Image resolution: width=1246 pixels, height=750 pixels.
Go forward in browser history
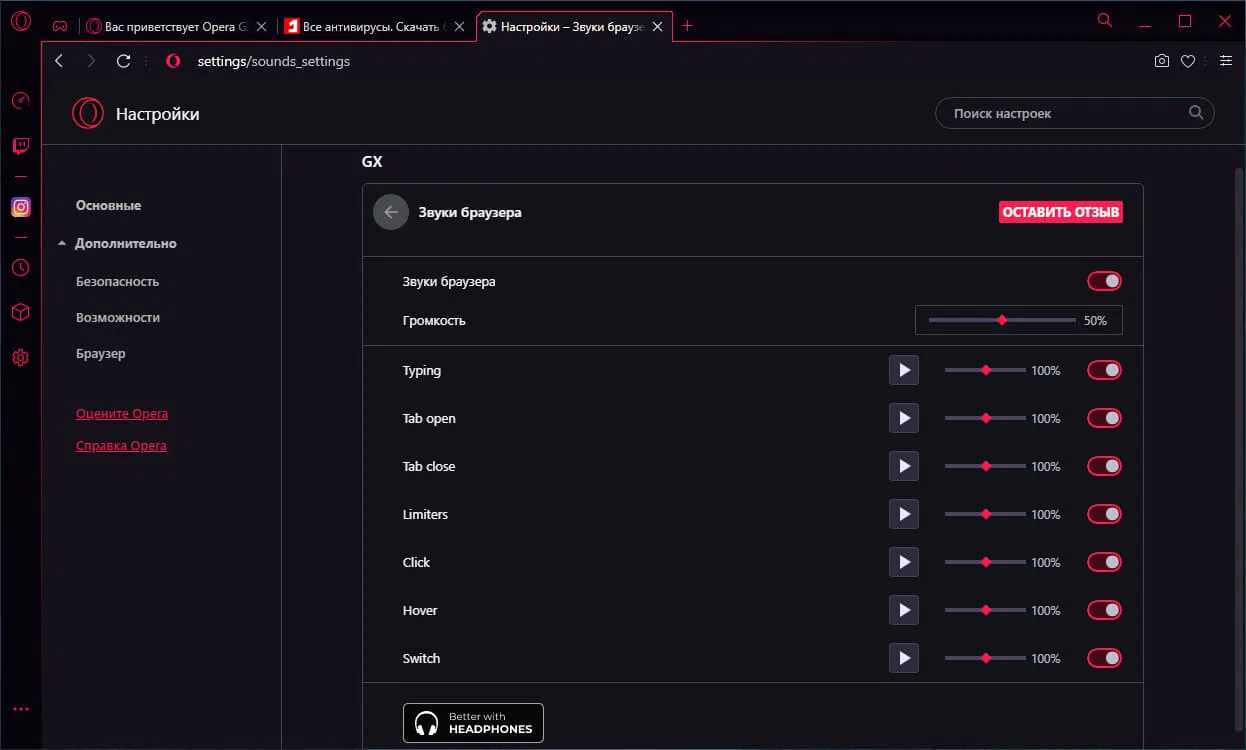[x=91, y=61]
